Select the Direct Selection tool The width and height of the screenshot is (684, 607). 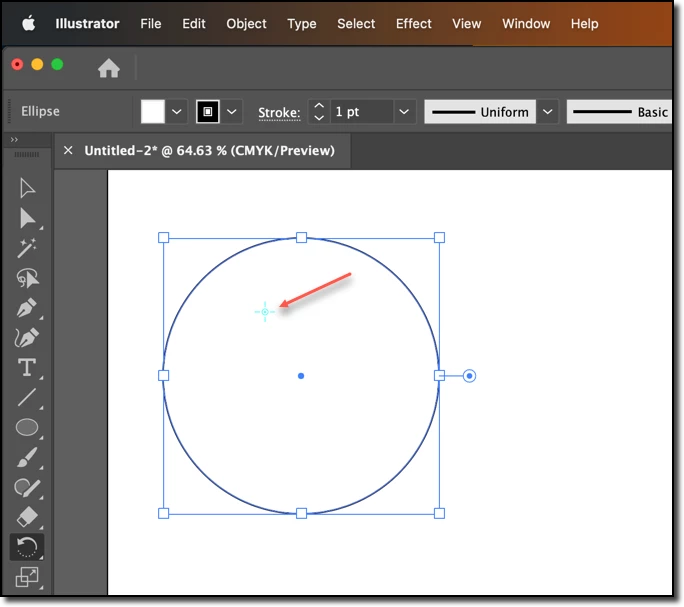(x=27, y=218)
